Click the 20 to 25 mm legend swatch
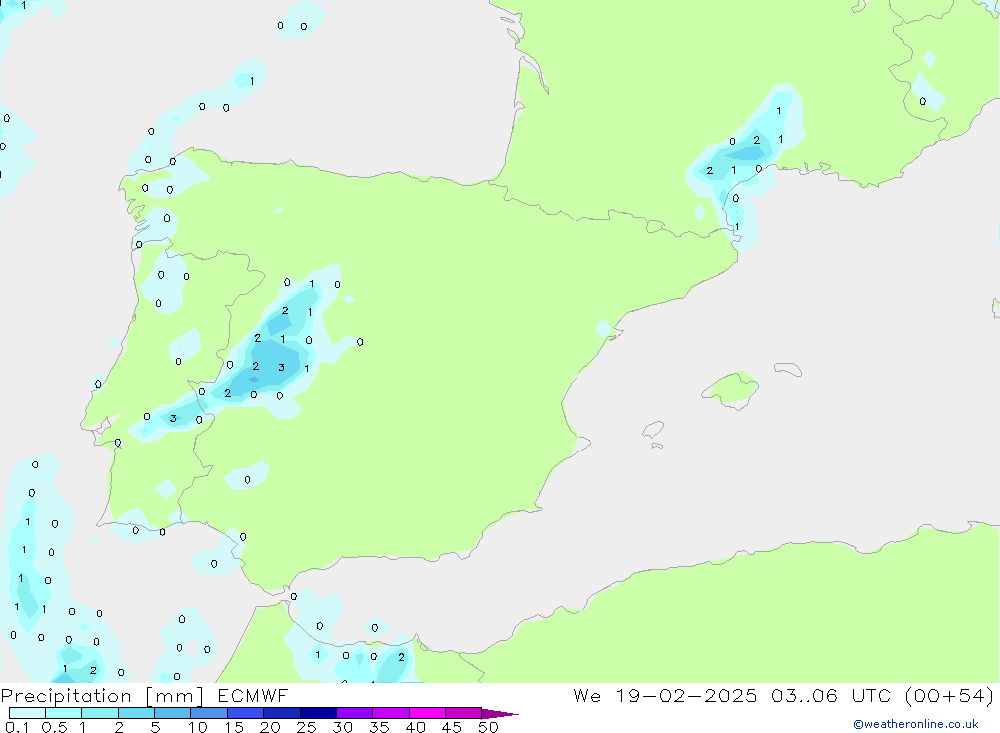Viewport: 1000px width, 733px height. tap(282, 713)
